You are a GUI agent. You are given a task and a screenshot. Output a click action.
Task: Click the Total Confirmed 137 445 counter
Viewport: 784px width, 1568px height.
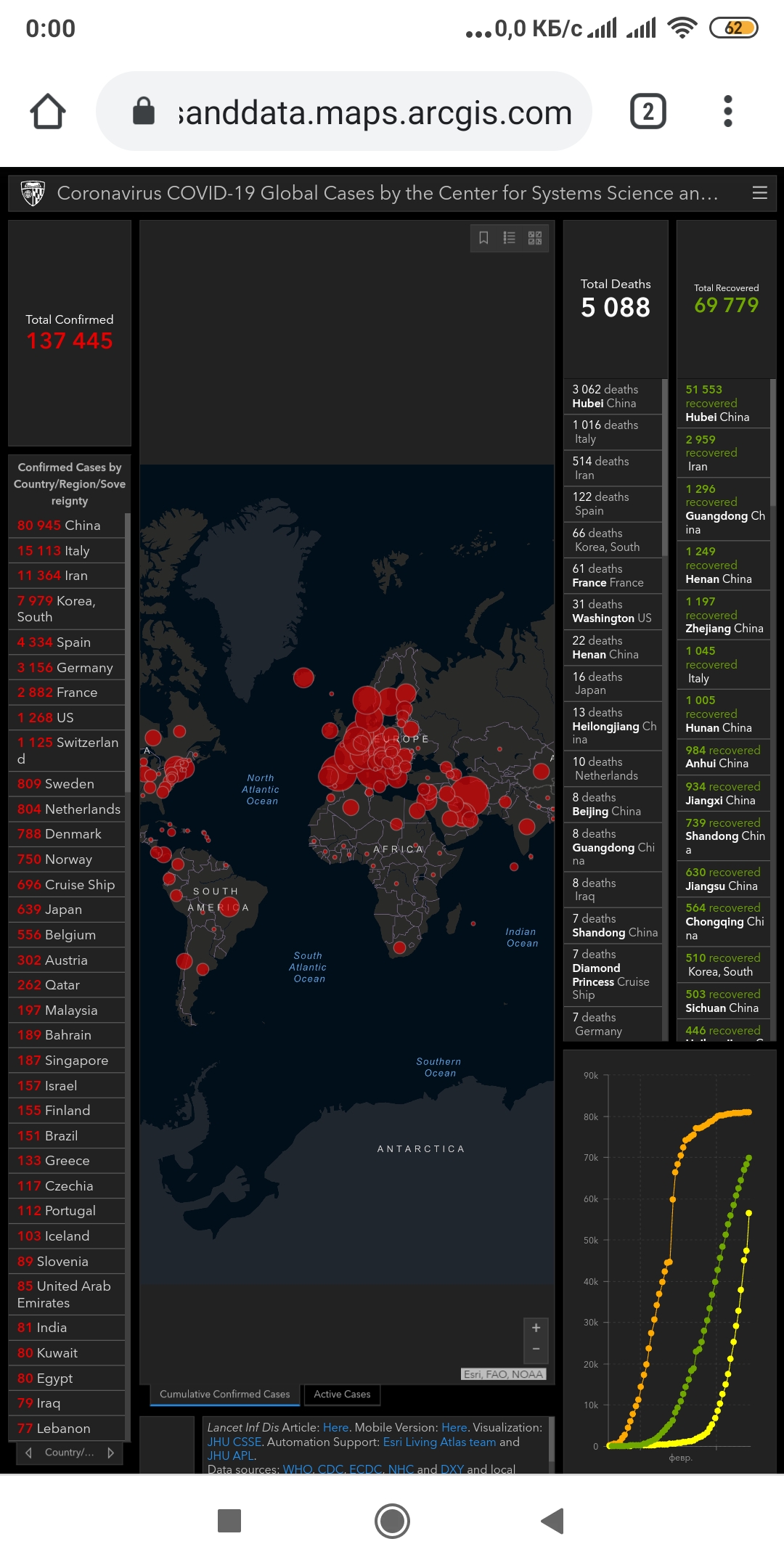(x=70, y=332)
